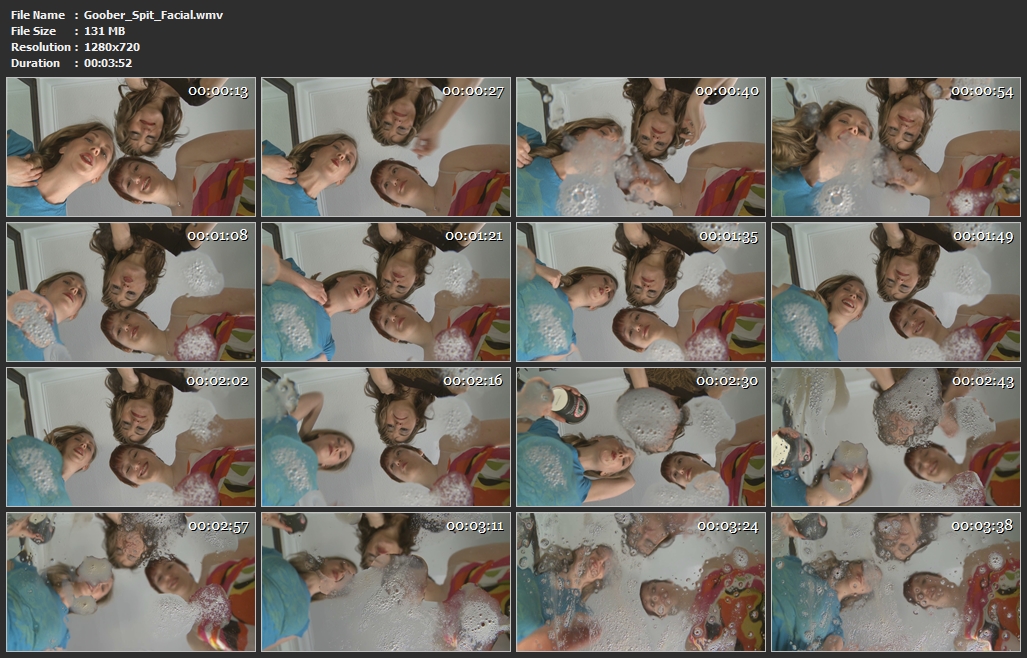The image size is (1027, 658).
Task: Click the frame stamped 00:00:54
Action: [896, 147]
